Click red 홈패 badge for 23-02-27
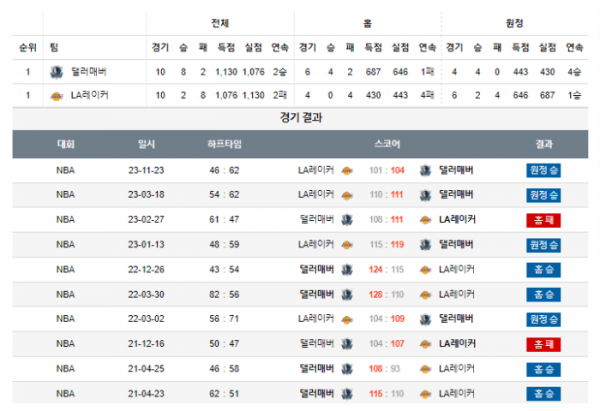 coord(543,220)
